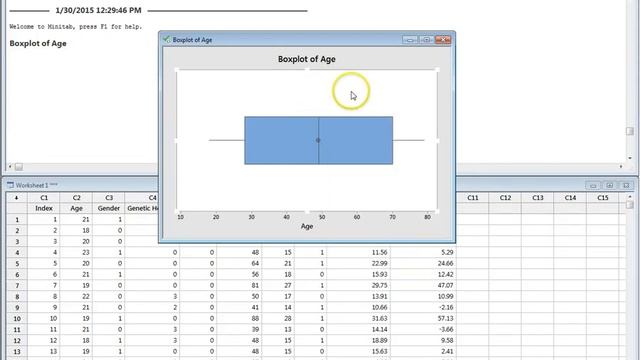The height and width of the screenshot is (360, 640).
Task: Click the Age cell with value 23 in row 4
Action: coord(76,252)
